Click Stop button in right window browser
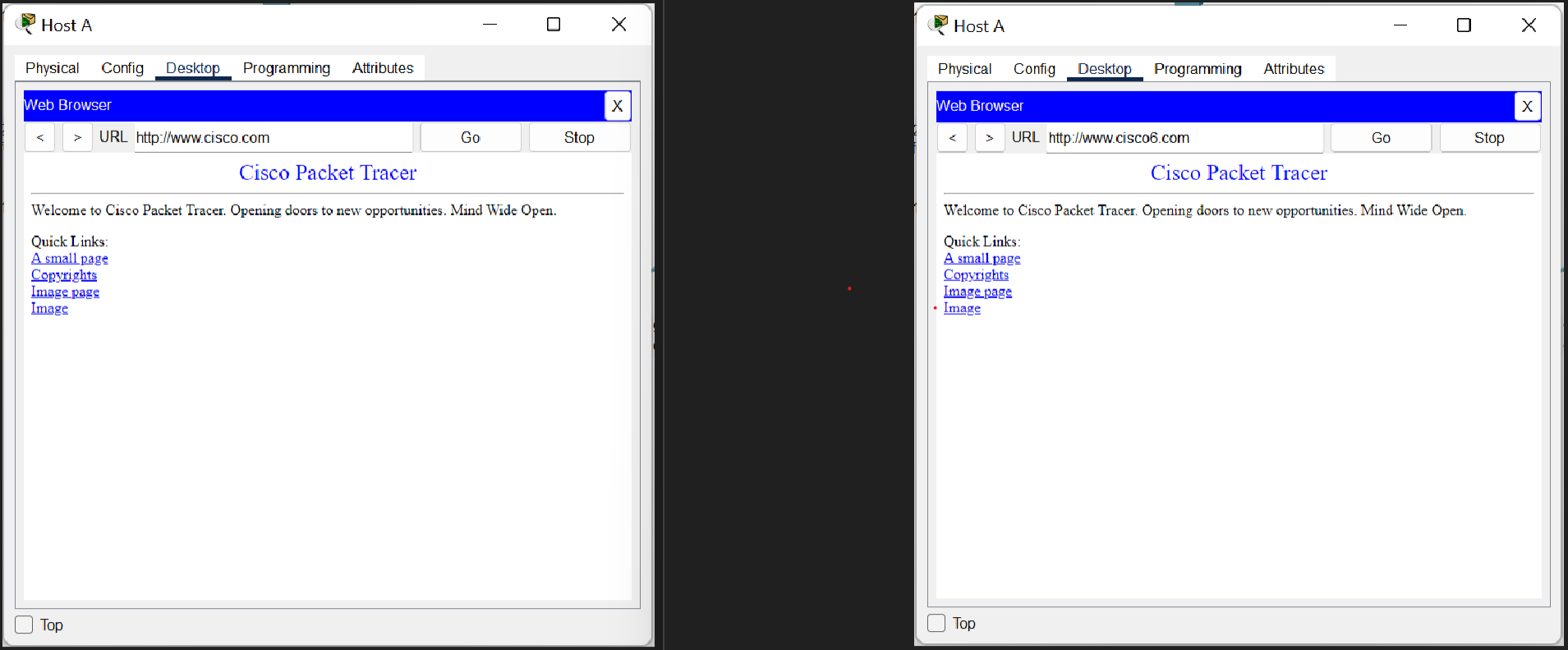Screen dimensions: 1568x650 pyautogui.click(x=1489, y=137)
